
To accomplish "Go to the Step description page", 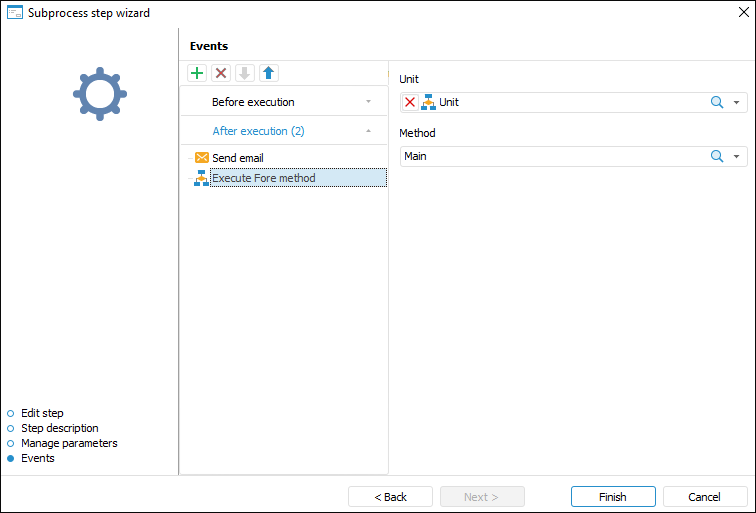I will (59, 428).
